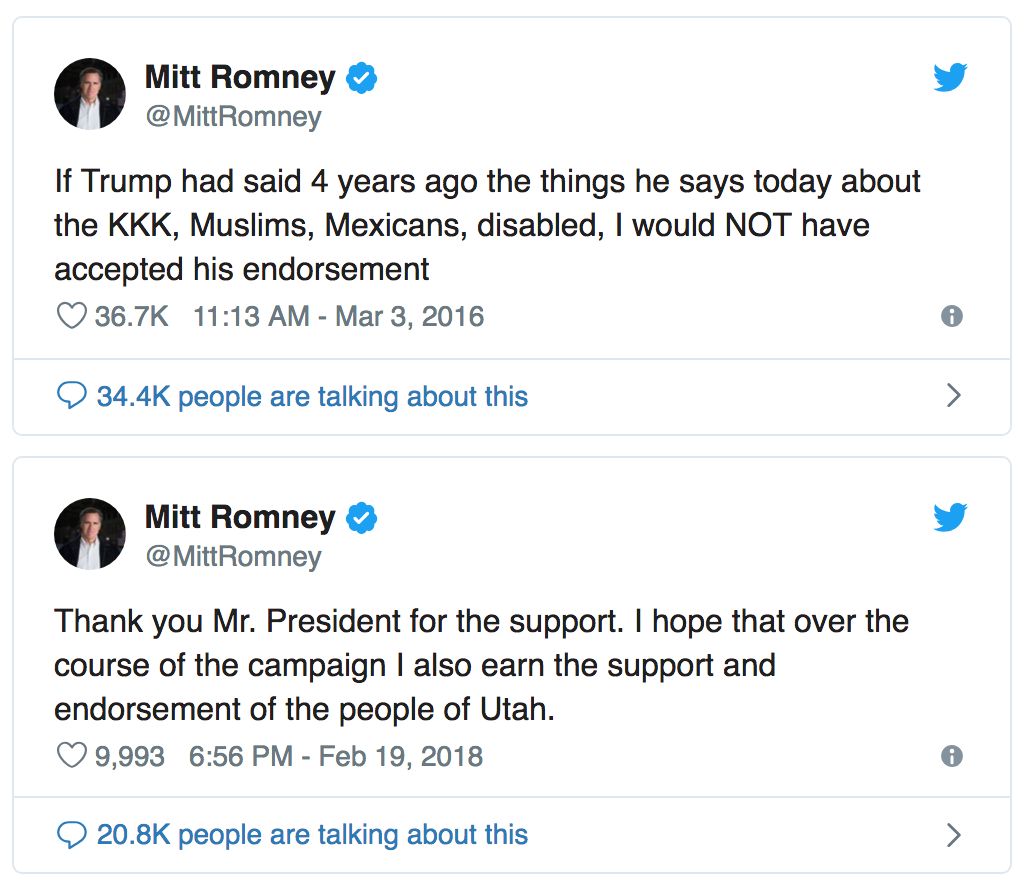
Task: Open info icon on the March 2016 tweet
Action: (952, 316)
